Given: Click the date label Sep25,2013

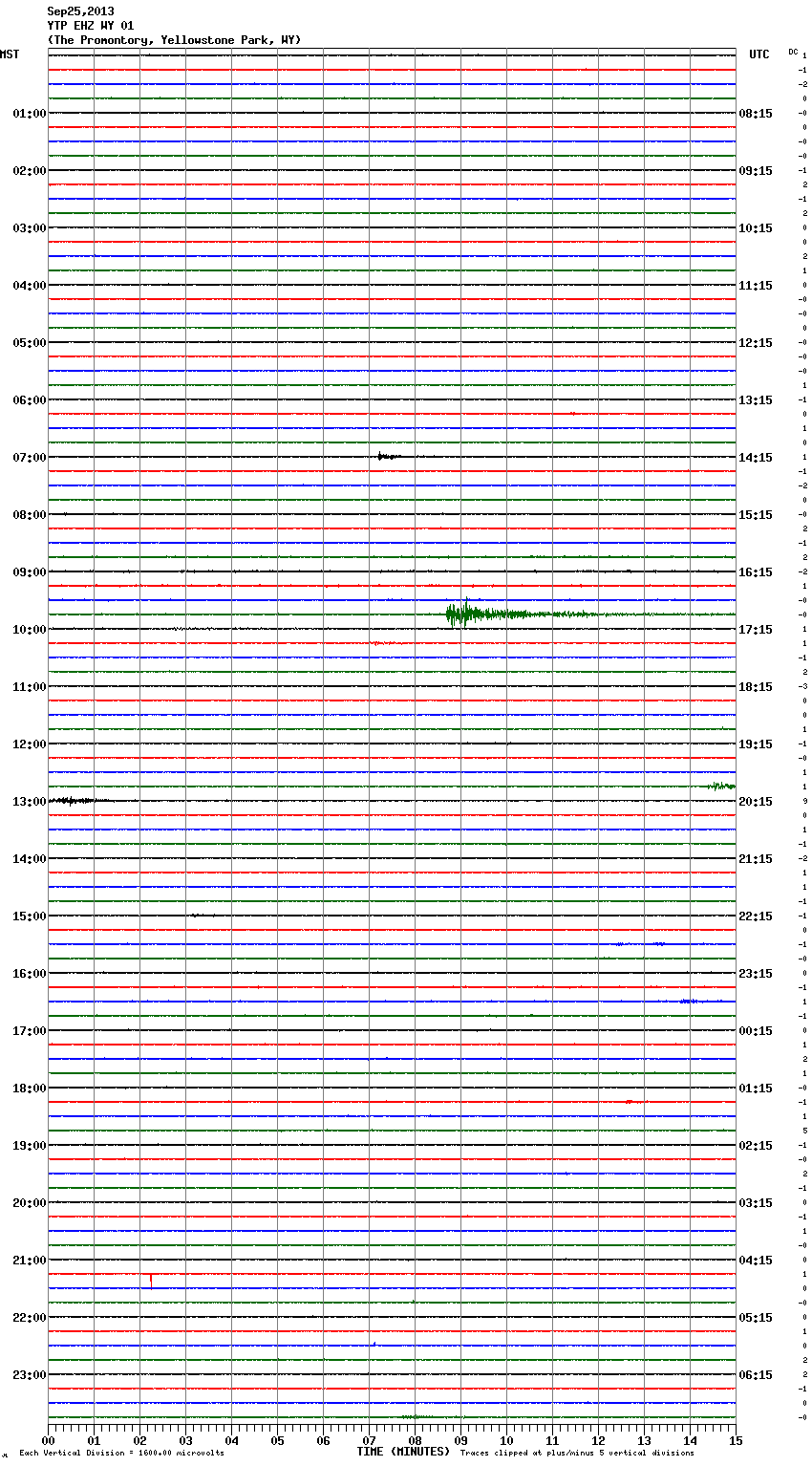Looking at the screenshot, I should (x=80, y=11).
